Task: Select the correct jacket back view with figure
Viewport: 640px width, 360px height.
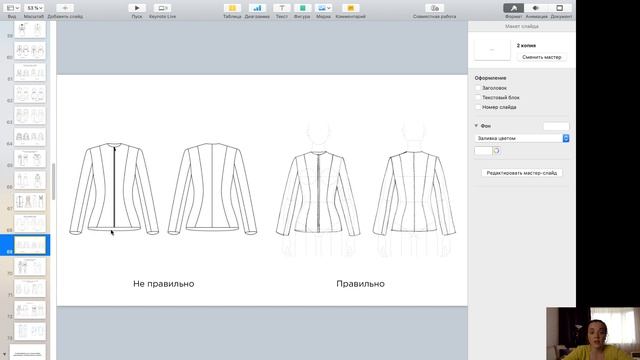Action: coord(414,189)
